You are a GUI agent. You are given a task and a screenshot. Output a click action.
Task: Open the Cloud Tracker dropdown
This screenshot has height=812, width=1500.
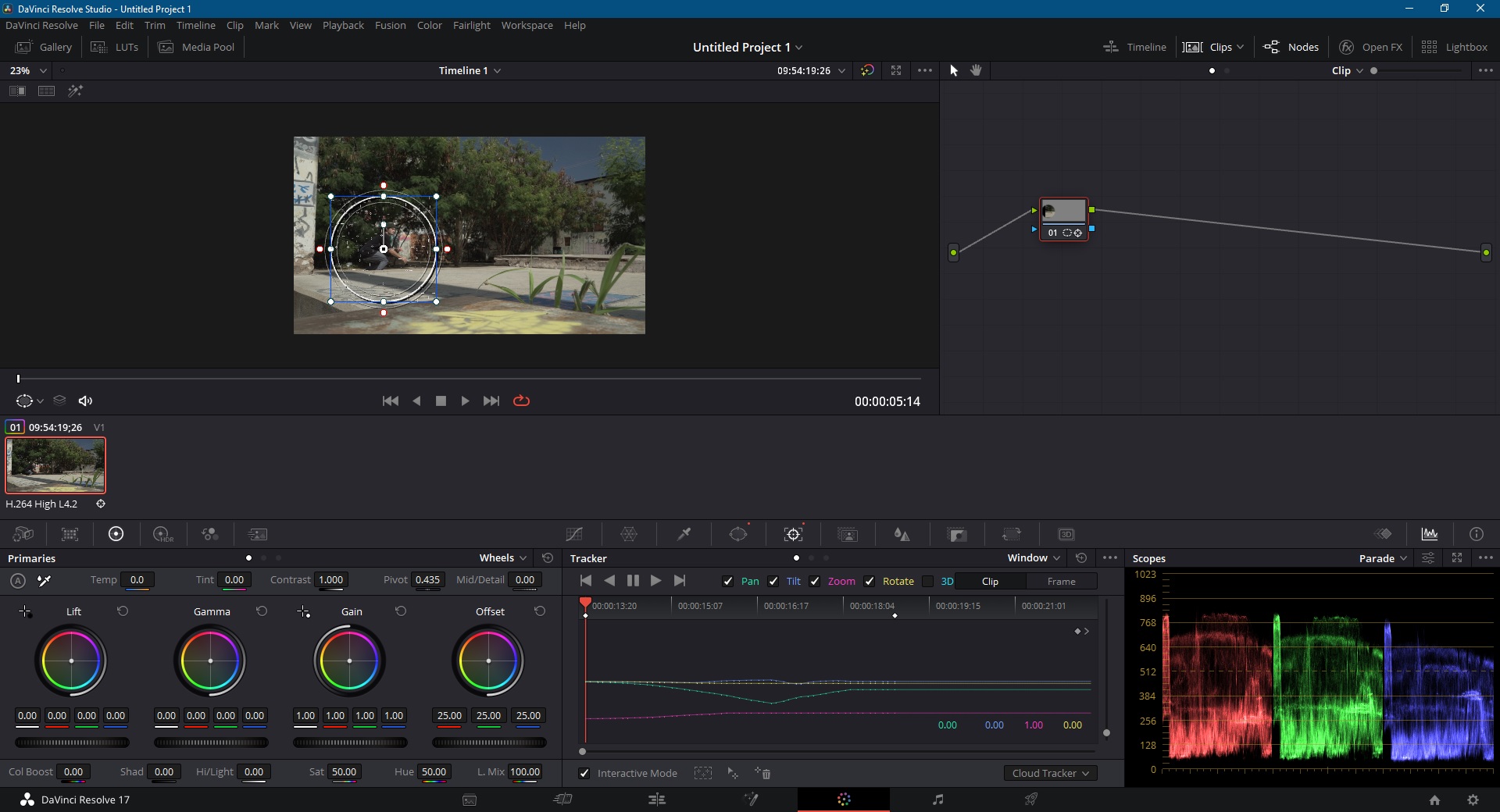tap(1050, 773)
